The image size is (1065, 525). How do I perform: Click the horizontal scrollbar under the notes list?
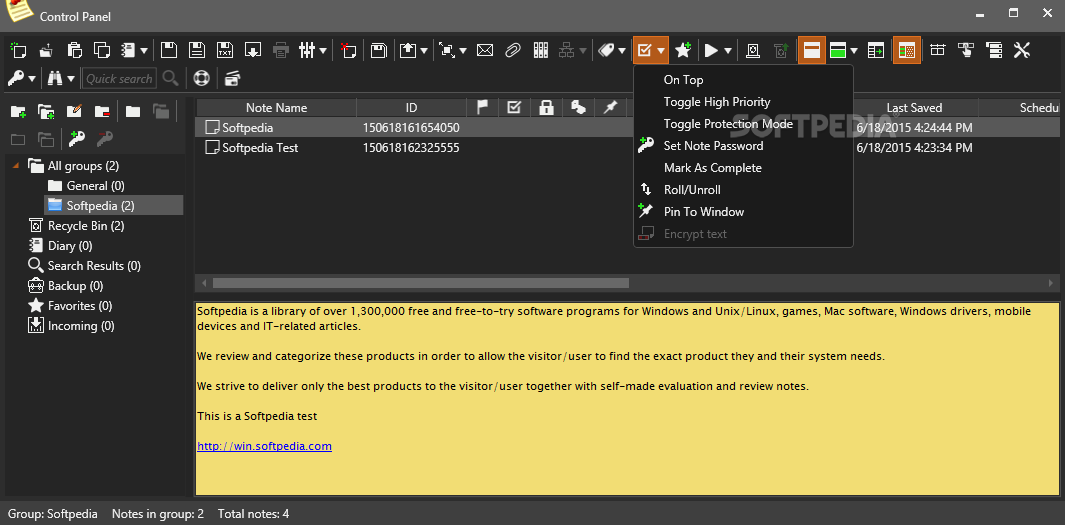coord(420,283)
